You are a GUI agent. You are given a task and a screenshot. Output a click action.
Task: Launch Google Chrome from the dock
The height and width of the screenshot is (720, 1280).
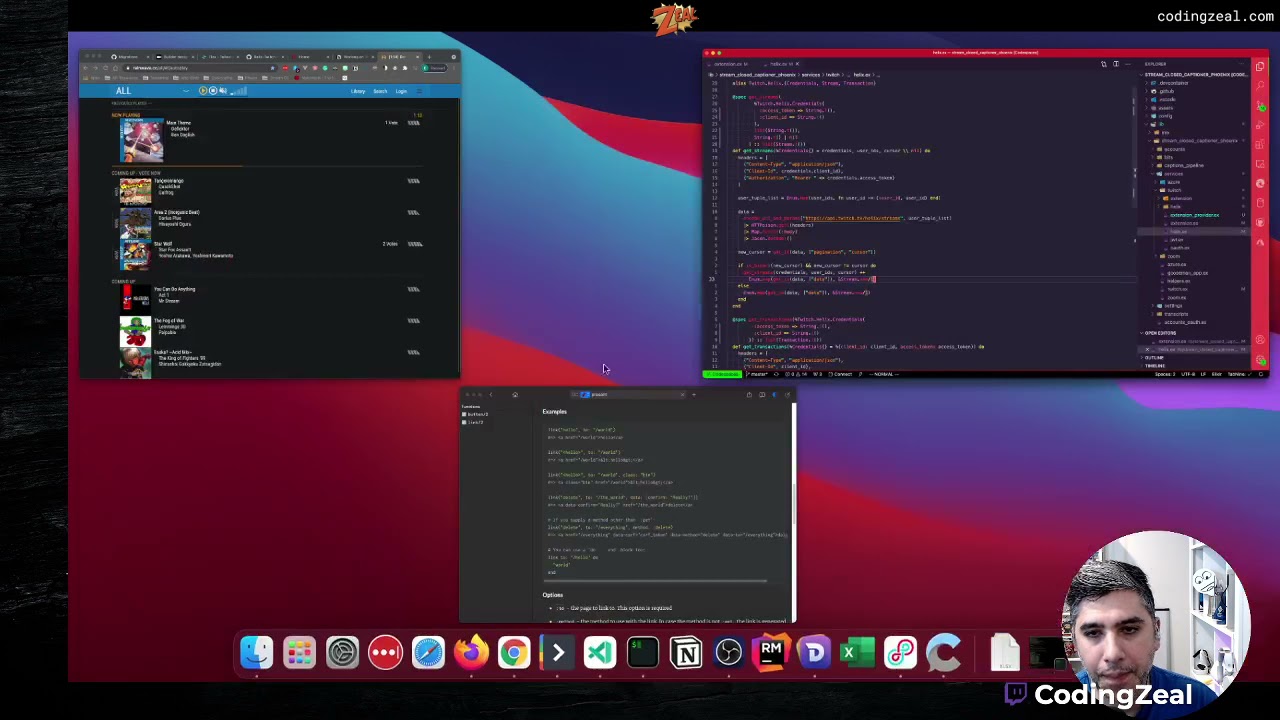click(x=514, y=653)
